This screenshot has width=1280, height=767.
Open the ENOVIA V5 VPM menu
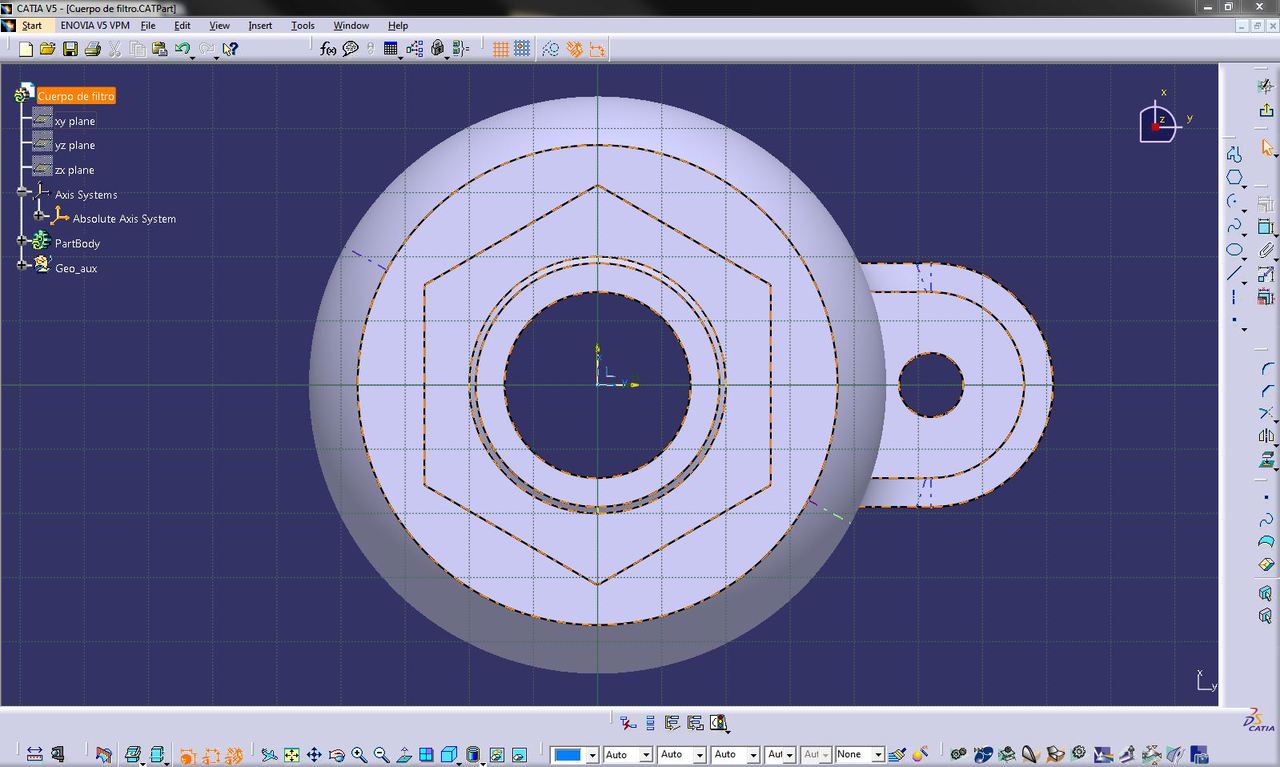(95, 25)
